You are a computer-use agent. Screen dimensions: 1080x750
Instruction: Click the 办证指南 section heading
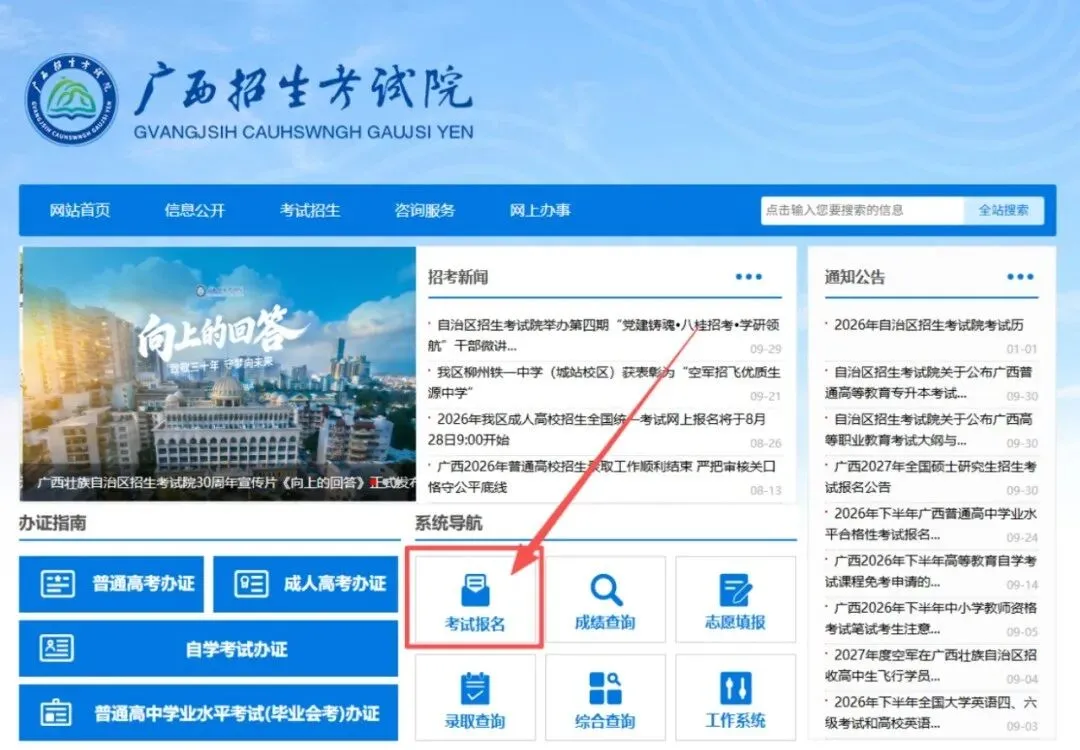click(52, 523)
